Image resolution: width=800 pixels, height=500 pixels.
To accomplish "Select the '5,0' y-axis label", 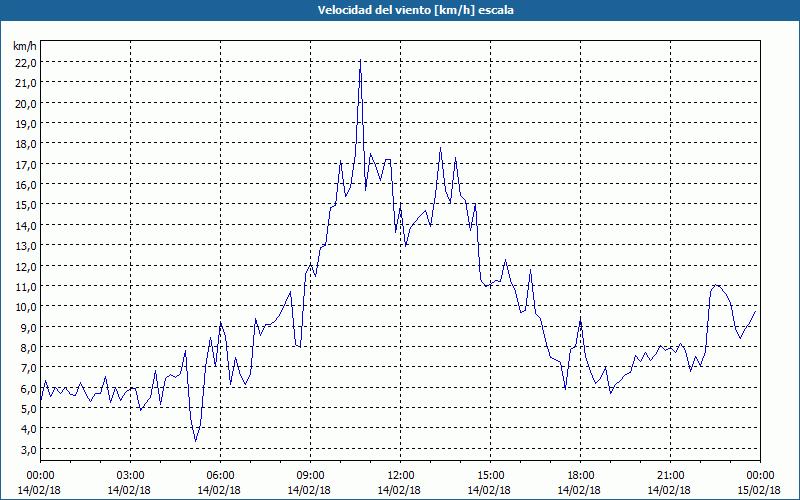I will click(x=29, y=409).
